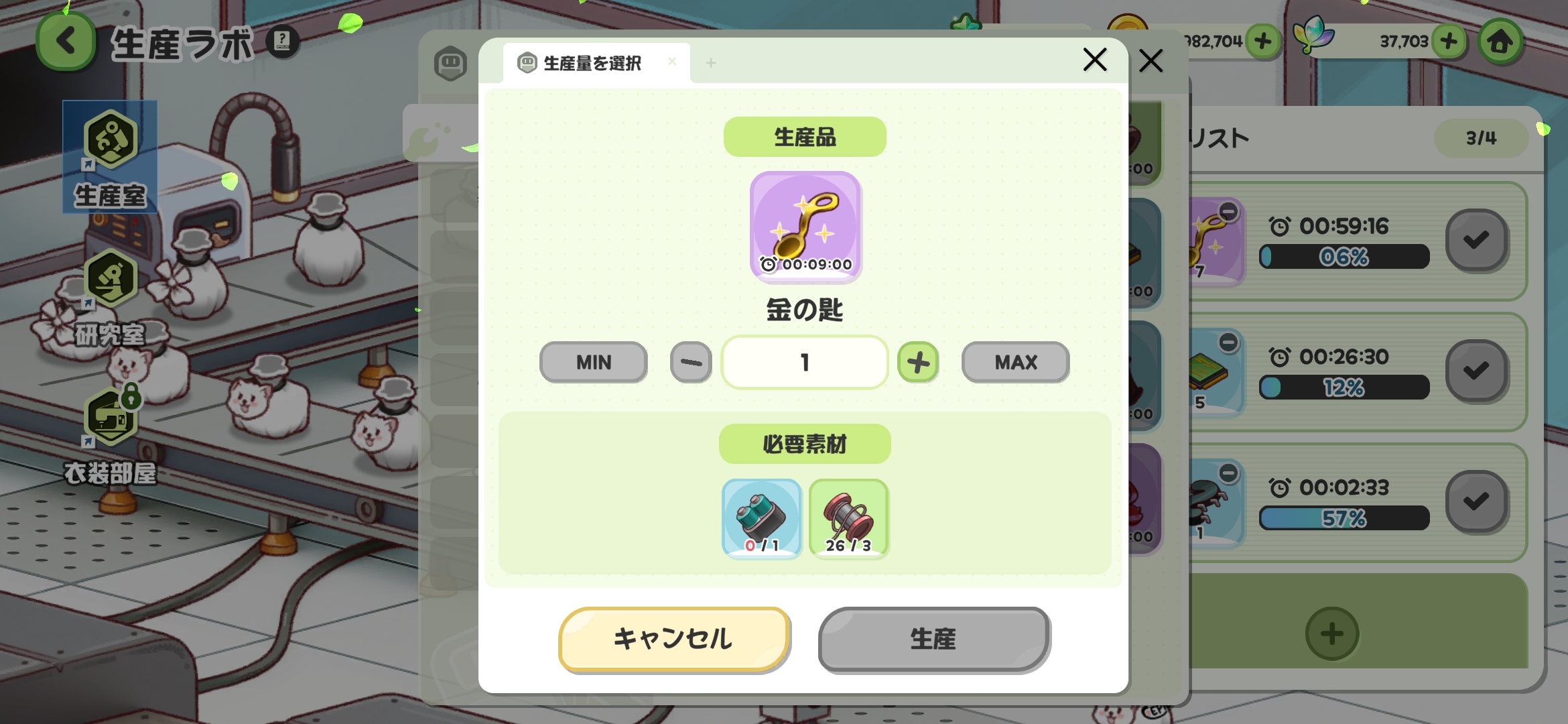Set quantity to MAX
1568x724 pixels.
tap(1015, 363)
